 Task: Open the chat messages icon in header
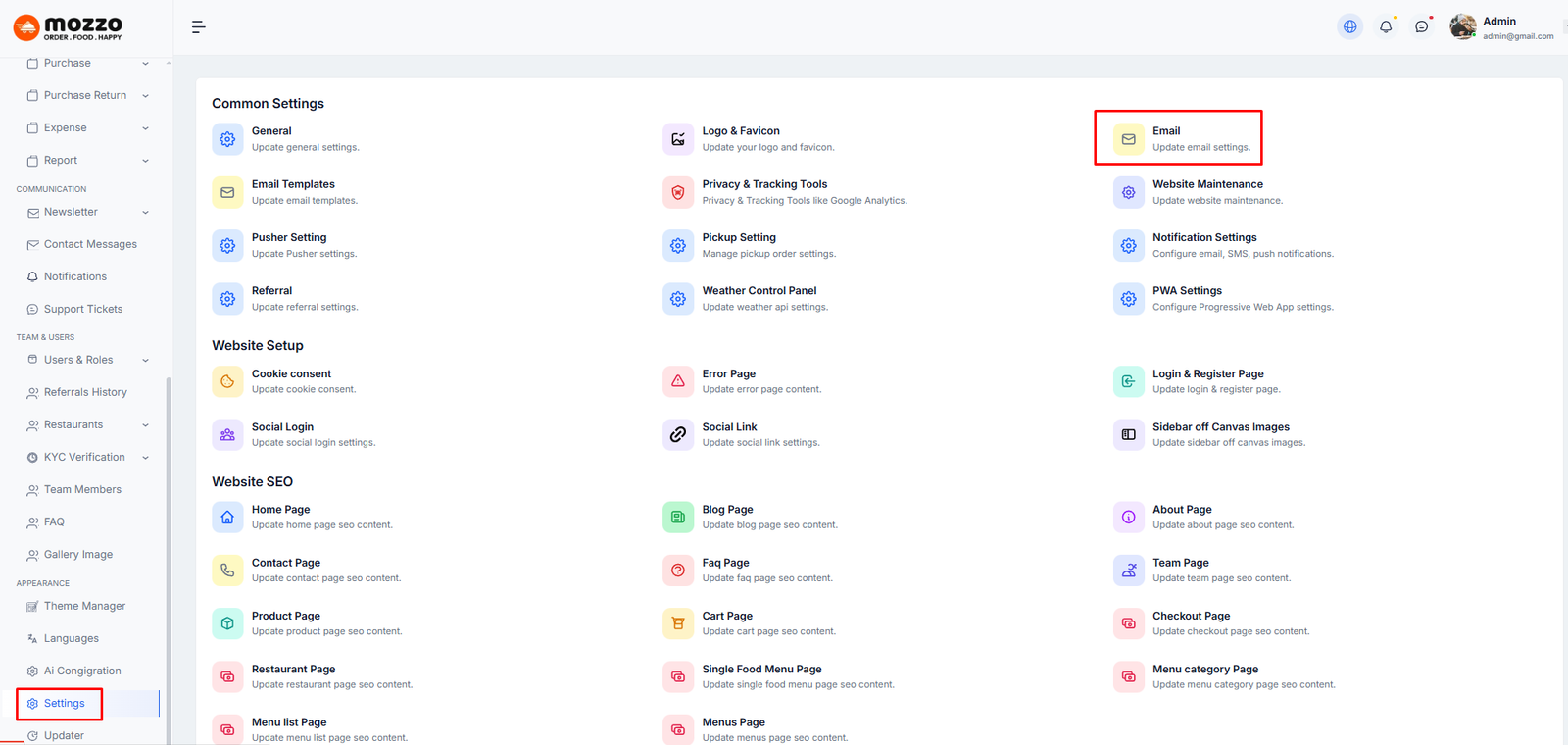(1422, 26)
